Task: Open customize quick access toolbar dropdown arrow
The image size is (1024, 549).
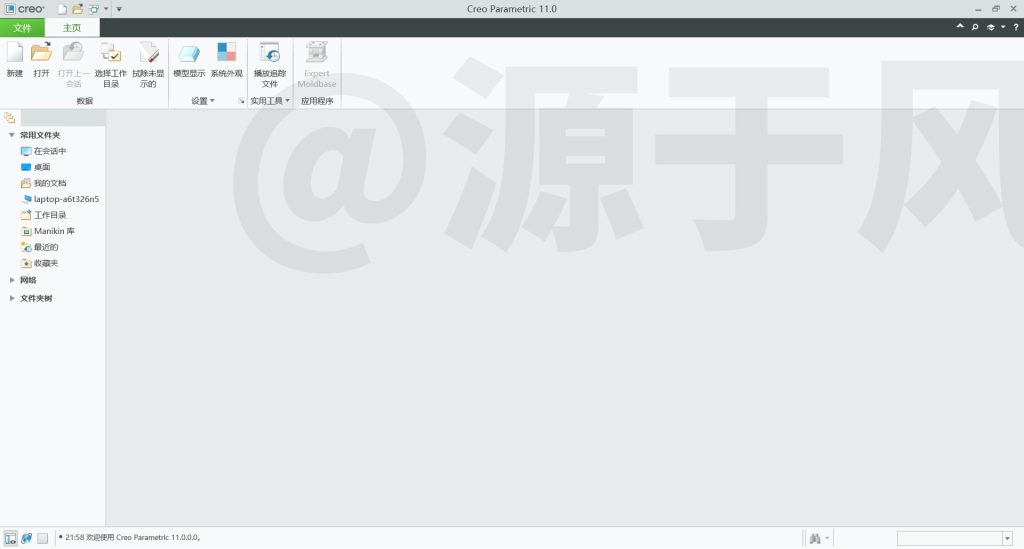Action: 119,9
